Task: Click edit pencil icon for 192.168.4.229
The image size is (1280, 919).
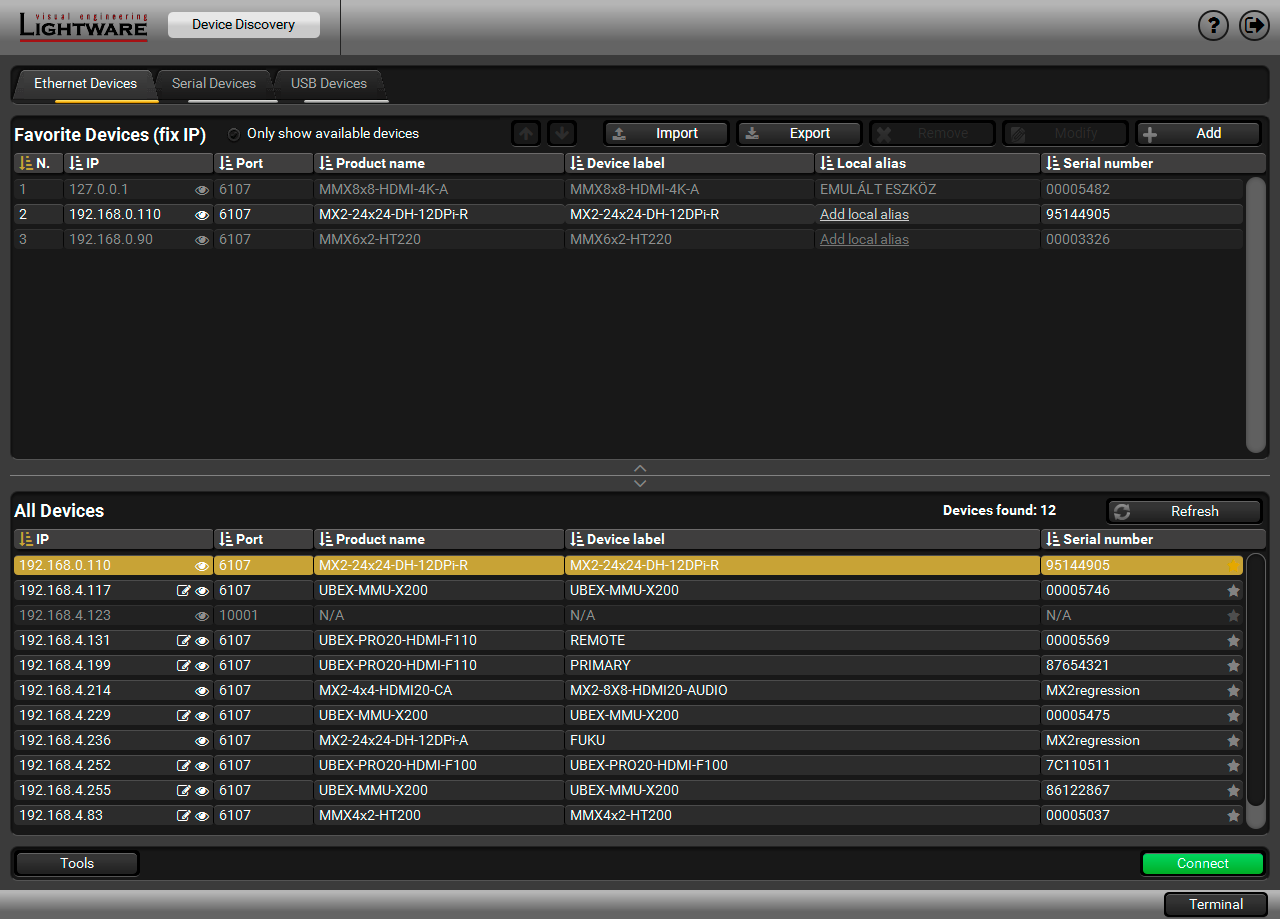Action: [183, 716]
